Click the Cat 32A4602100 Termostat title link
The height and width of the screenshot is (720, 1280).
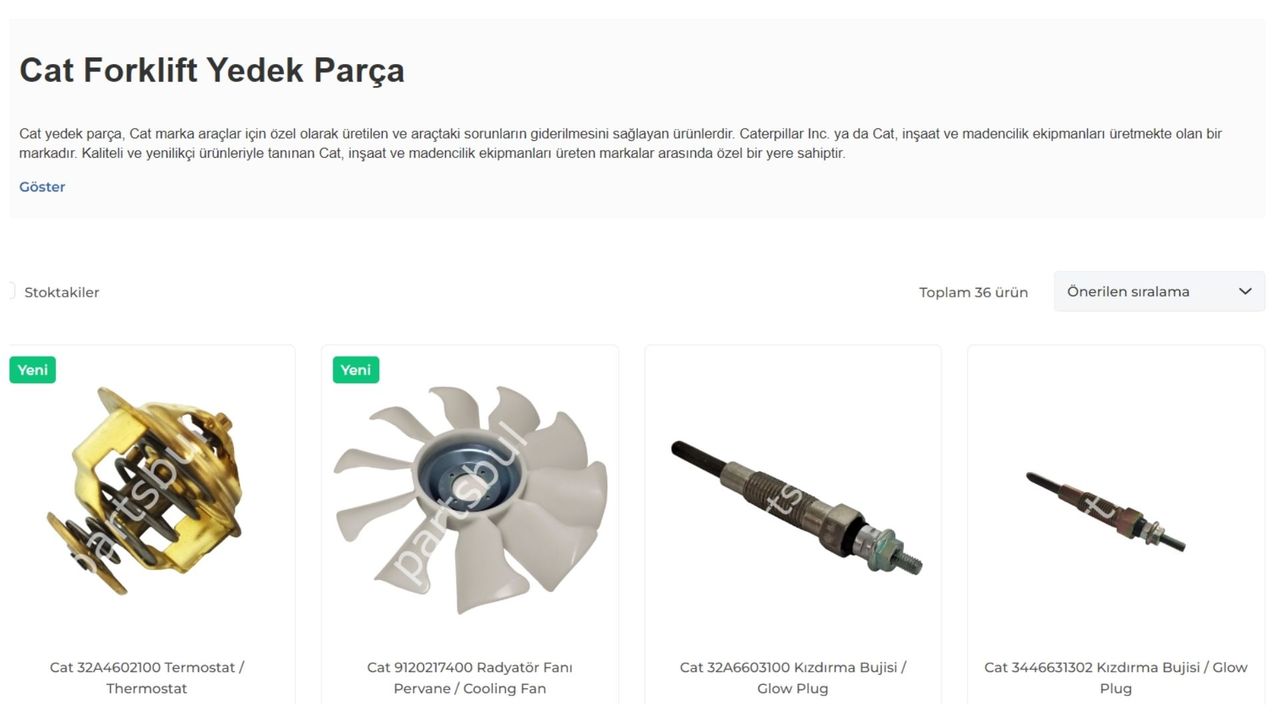(147, 678)
